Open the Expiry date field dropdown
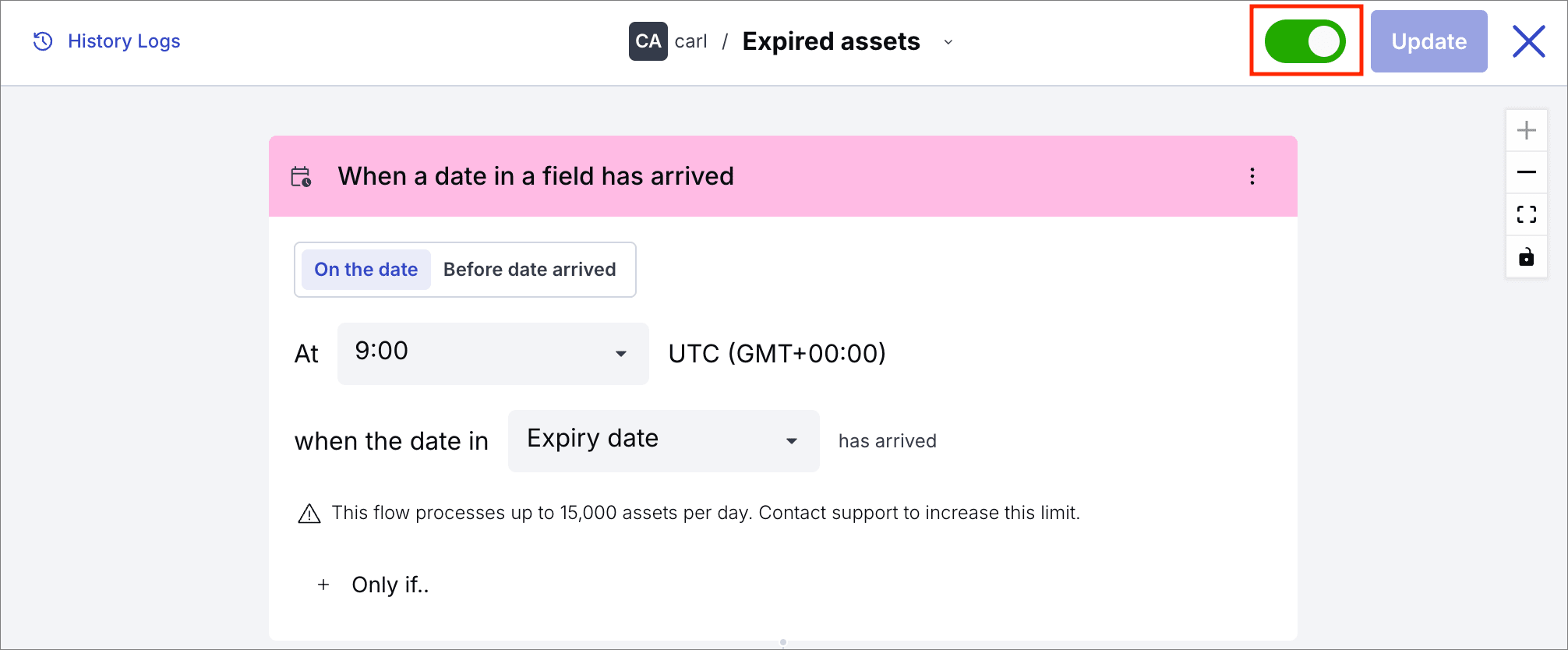 coord(664,440)
